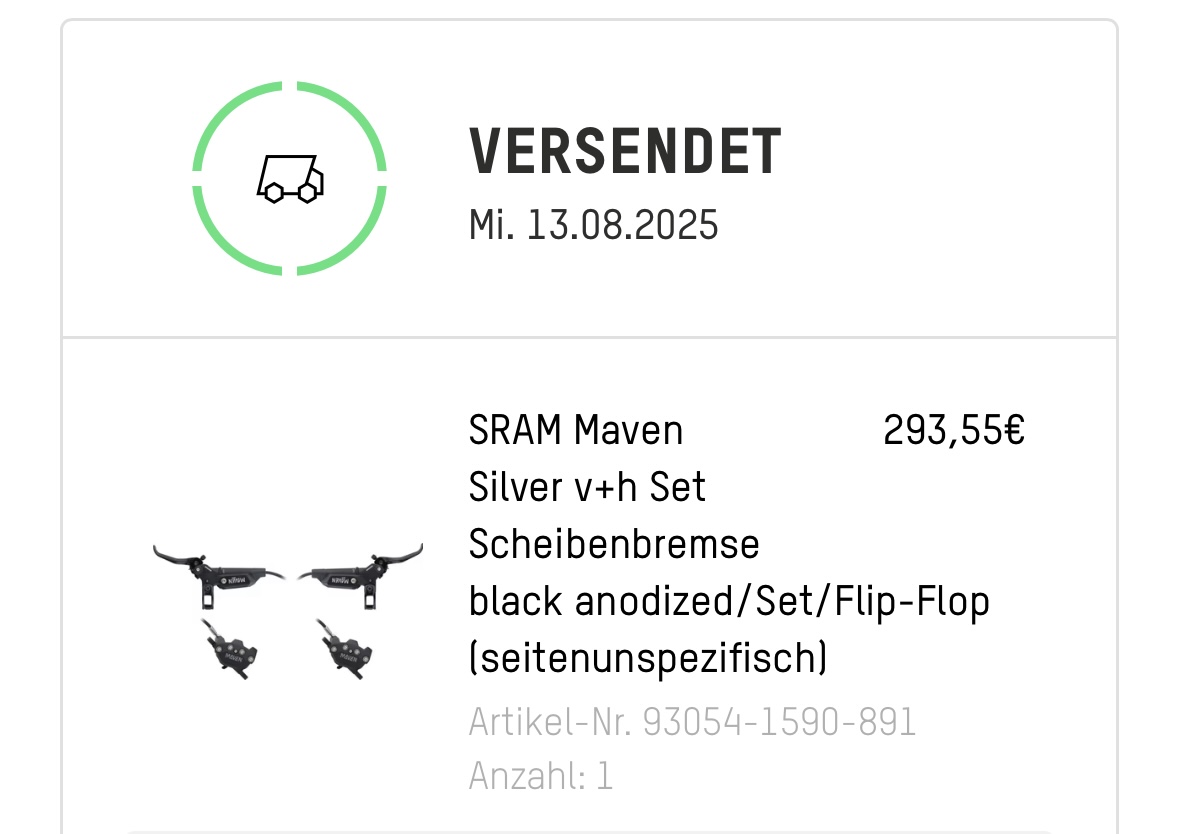
Task: Click the delivery truck shipping icon
Action: [x=291, y=180]
